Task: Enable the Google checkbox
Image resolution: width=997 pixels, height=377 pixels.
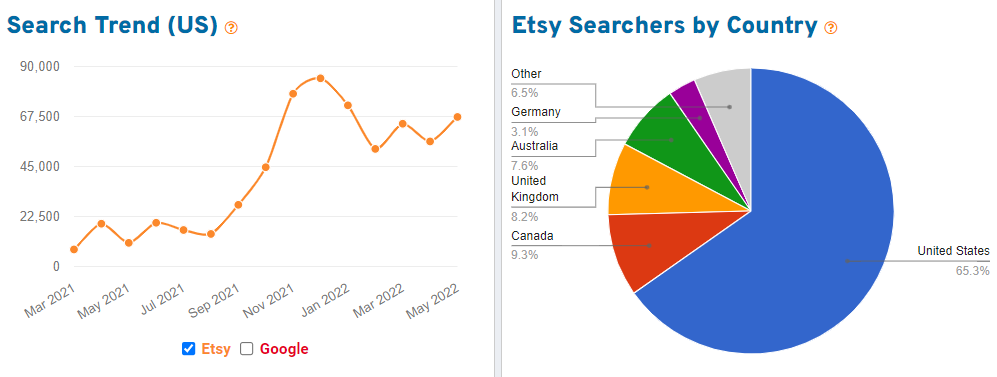Action: [247, 348]
